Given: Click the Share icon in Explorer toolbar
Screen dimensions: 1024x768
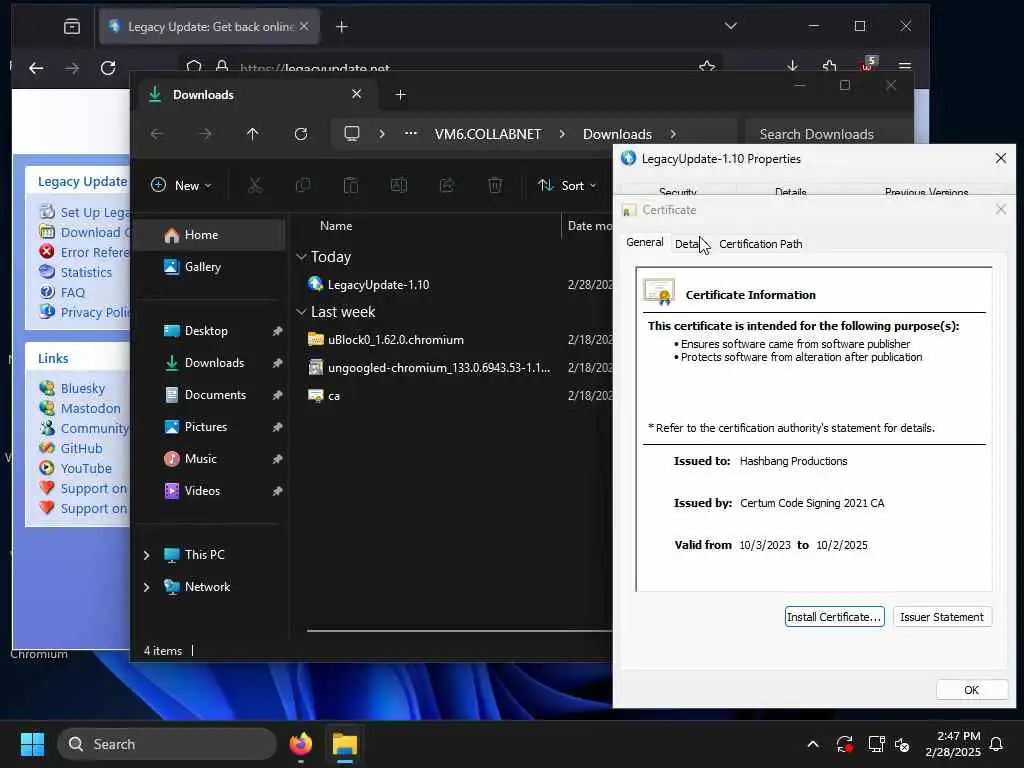Looking at the screenshot, I should click(x=447, y=185).
